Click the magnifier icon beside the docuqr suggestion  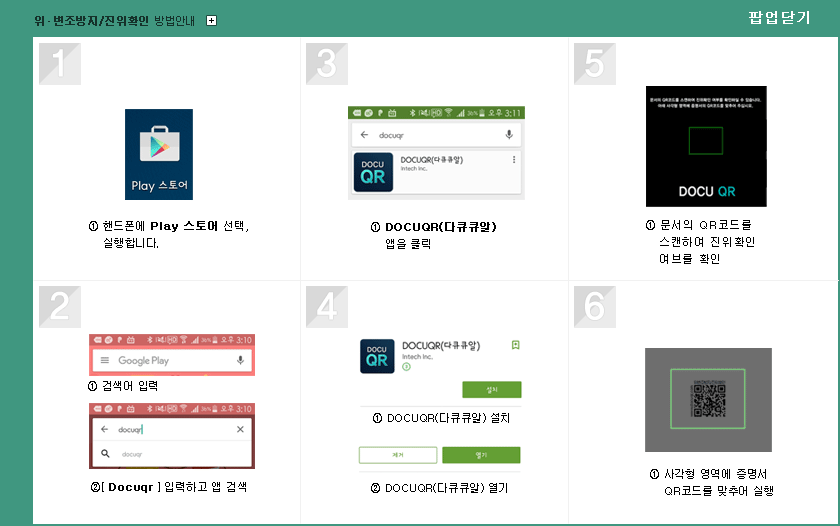[104, 453]
